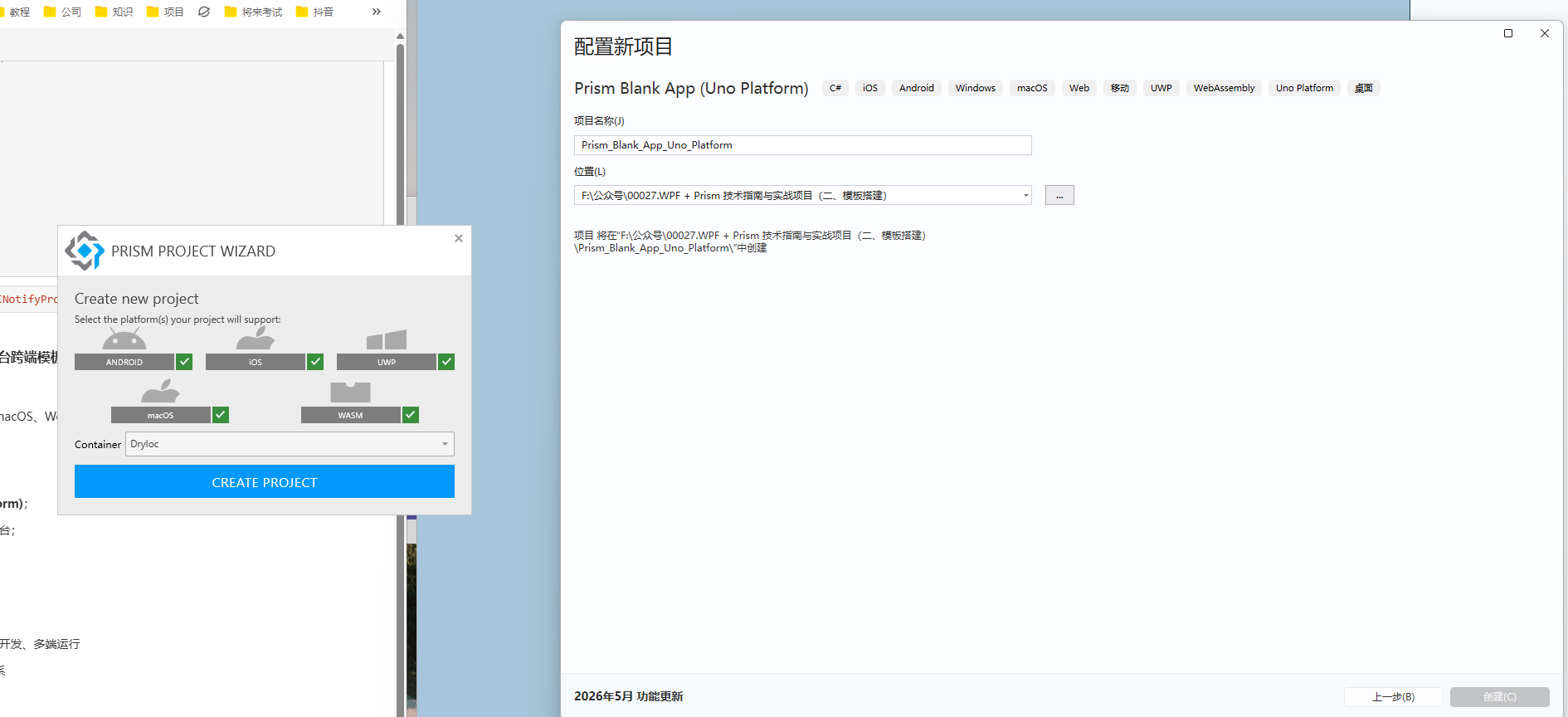Click the Android robot platform icon
The height and width of the screenshot is (717, 1568).
click(124, 339)
